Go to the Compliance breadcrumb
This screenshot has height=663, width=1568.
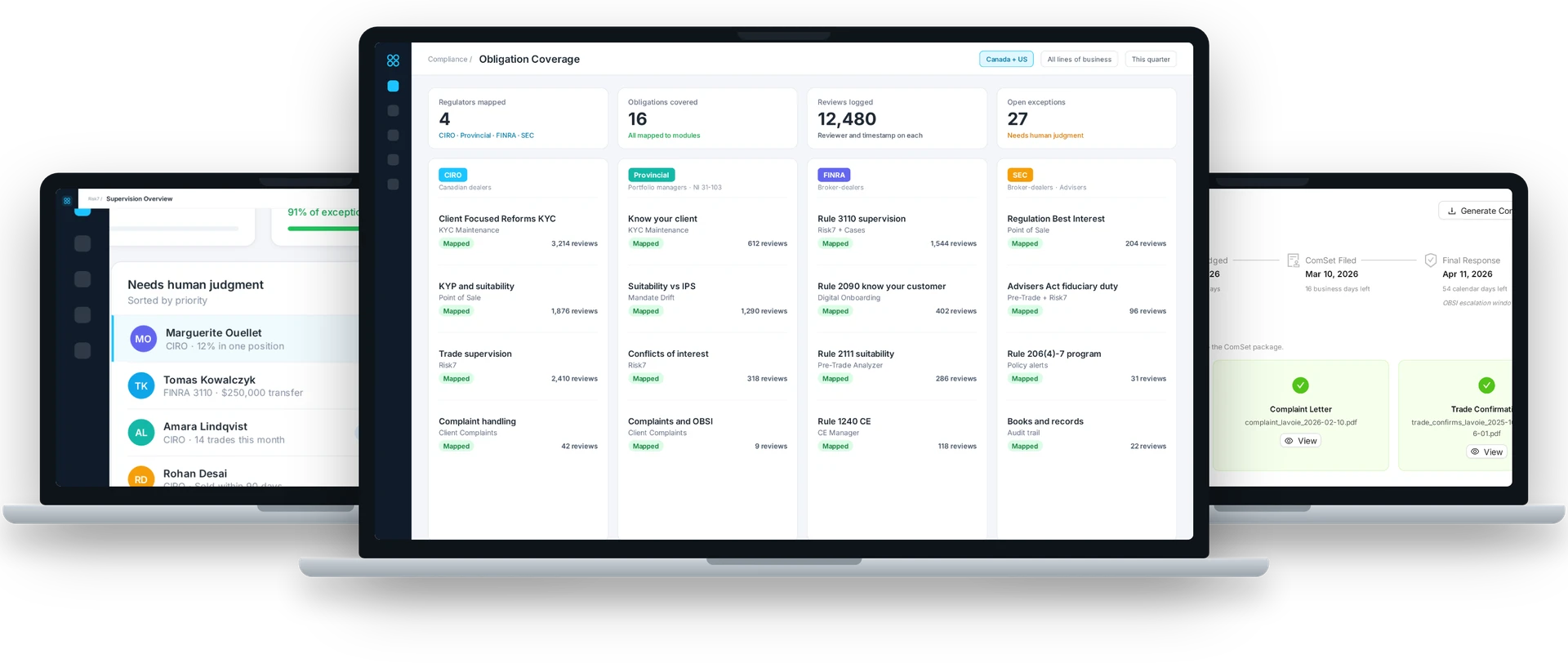[x=448, y=60]
